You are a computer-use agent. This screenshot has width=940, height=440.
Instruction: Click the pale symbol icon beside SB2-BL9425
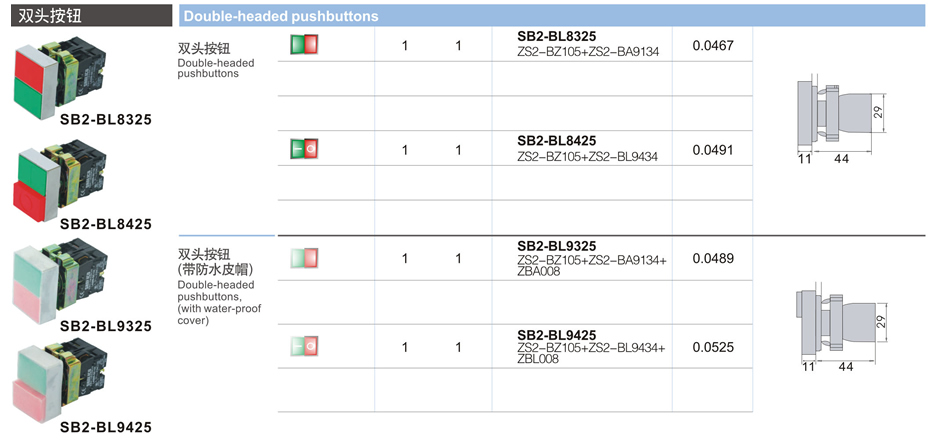click(304, 347)
